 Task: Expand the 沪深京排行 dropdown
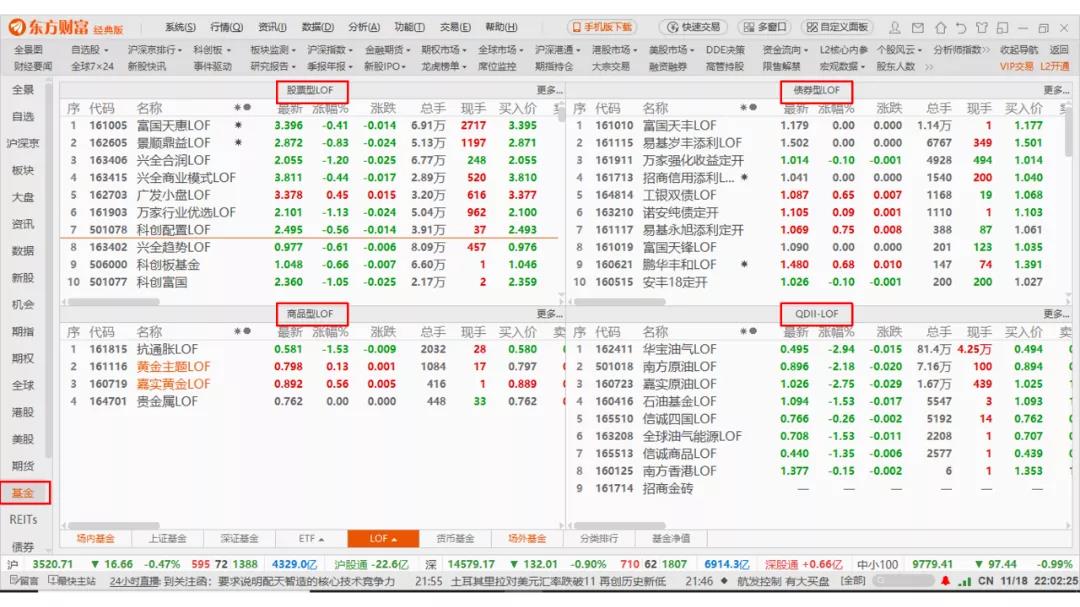point(155,50)
